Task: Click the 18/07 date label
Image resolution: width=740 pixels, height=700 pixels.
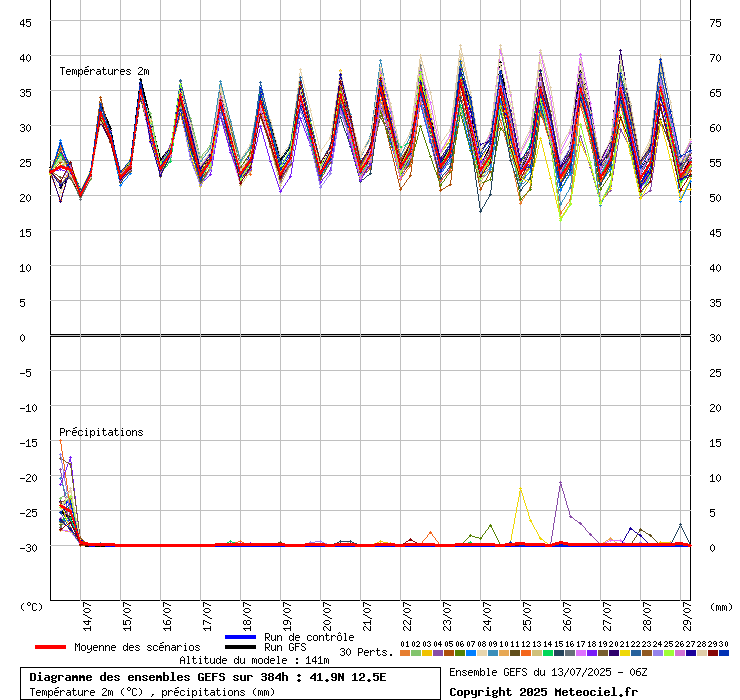Action: (247, 616)
